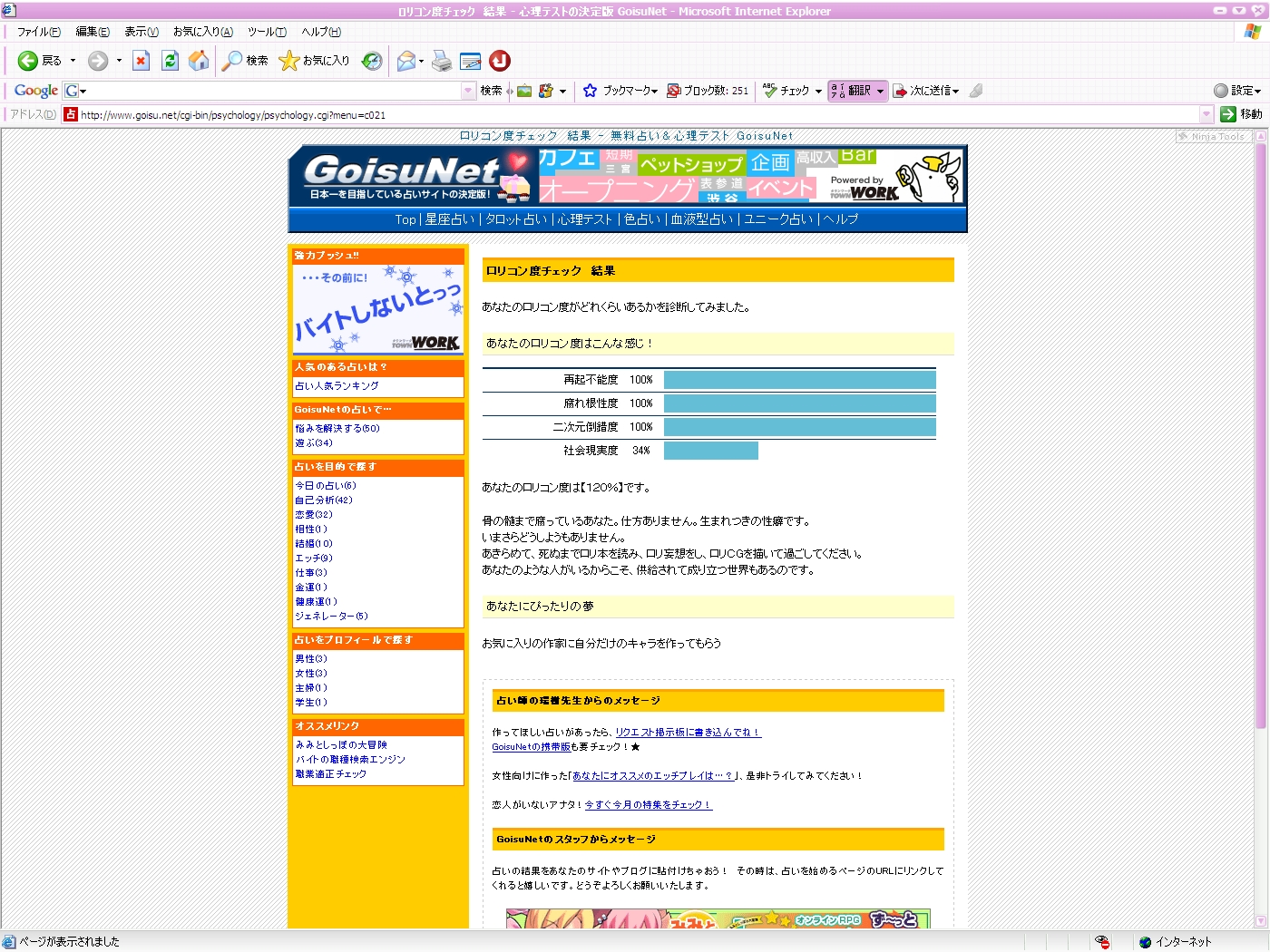The height and width of the screenshot is (952, 1270).
Task: Open the Edit (編集) menu
Action: (93, 32)
